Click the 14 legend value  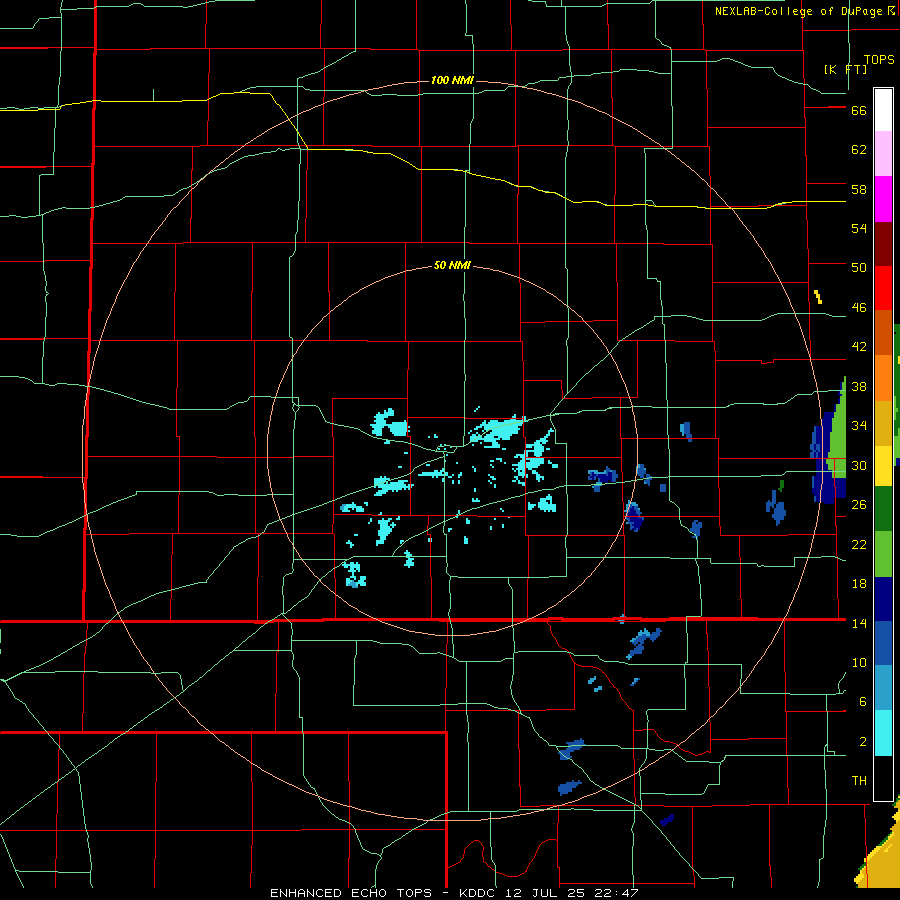click(859, 623)
